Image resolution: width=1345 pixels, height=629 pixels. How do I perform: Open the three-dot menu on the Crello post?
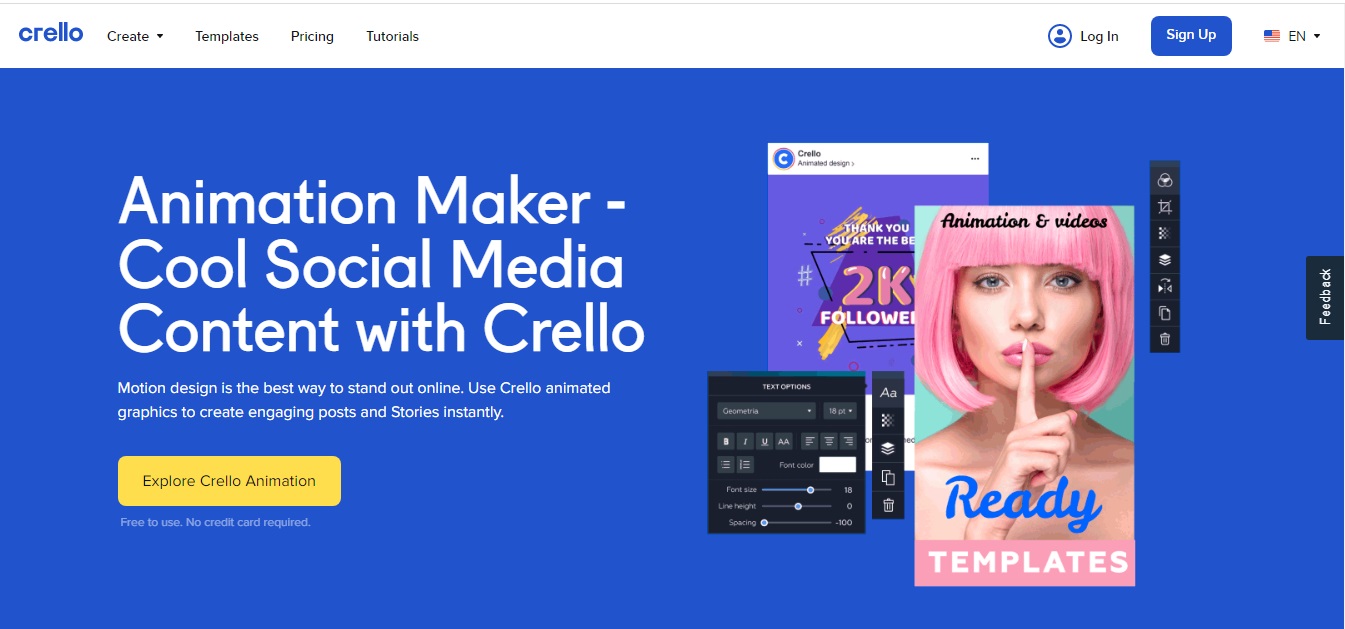975,159
